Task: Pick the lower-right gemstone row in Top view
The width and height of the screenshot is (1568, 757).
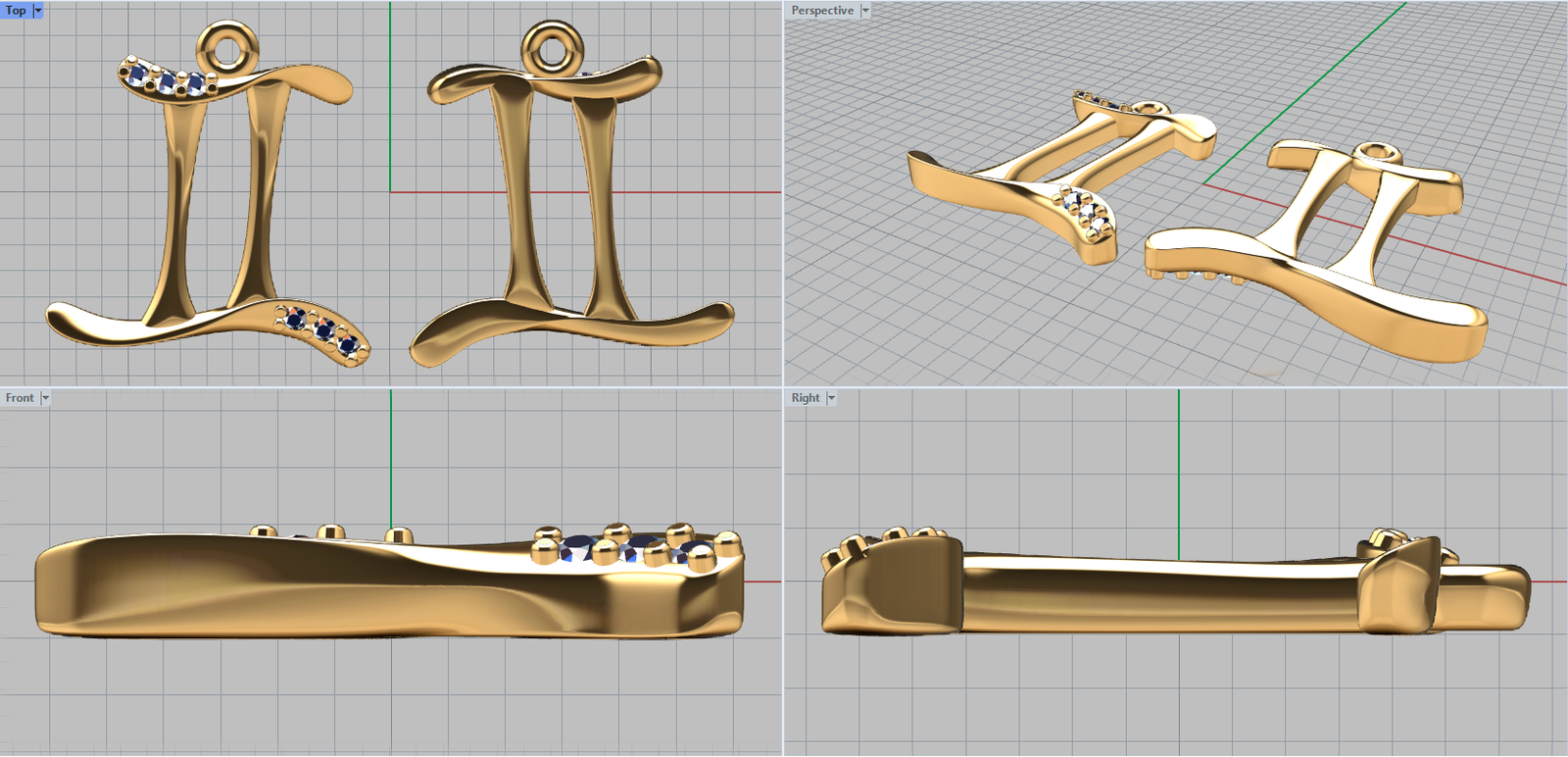Action: (321, 330)
